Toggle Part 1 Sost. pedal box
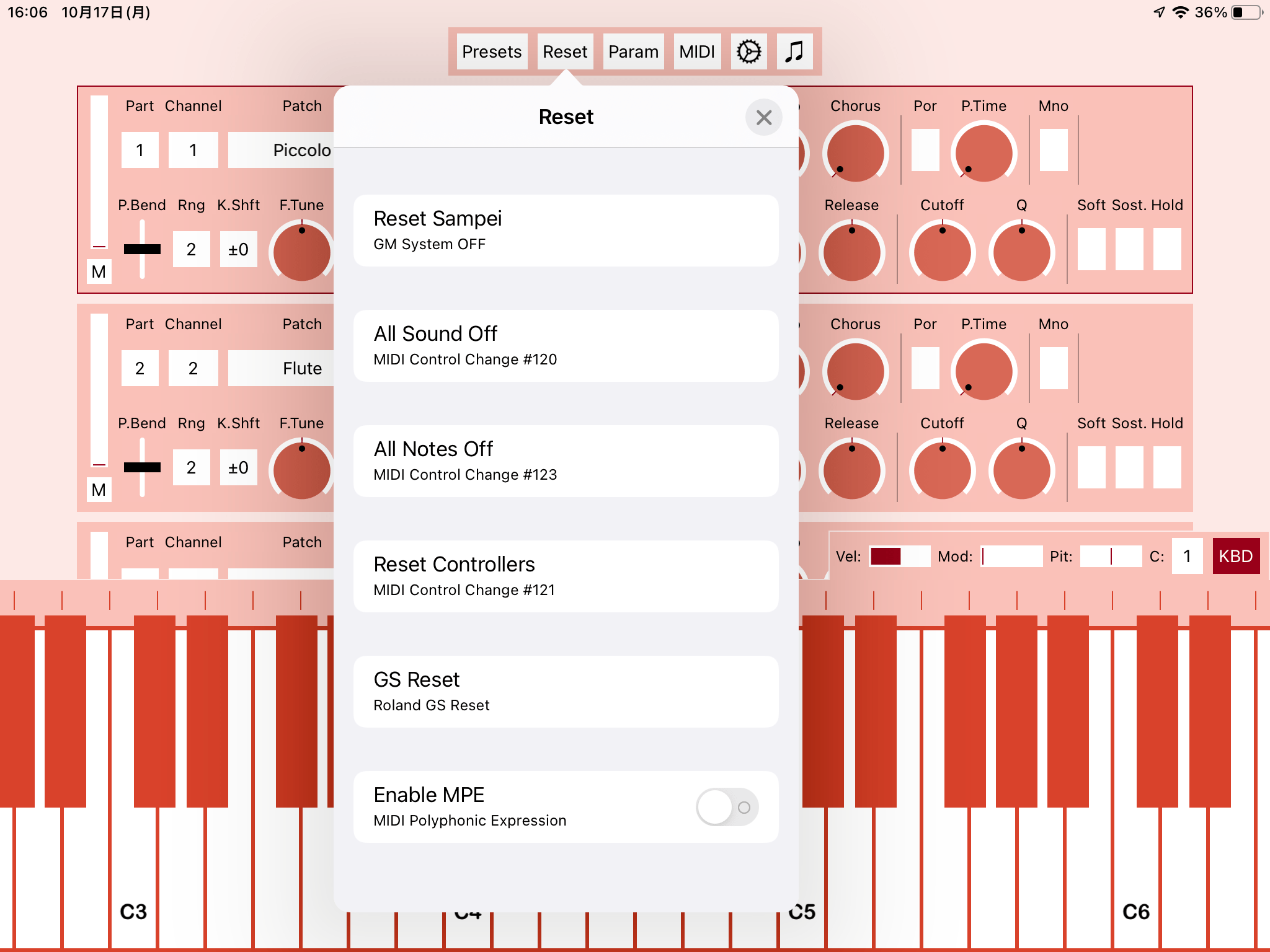Image resolution: width=1270 pixels, height=952 pixels. [x=1129, y=249]
